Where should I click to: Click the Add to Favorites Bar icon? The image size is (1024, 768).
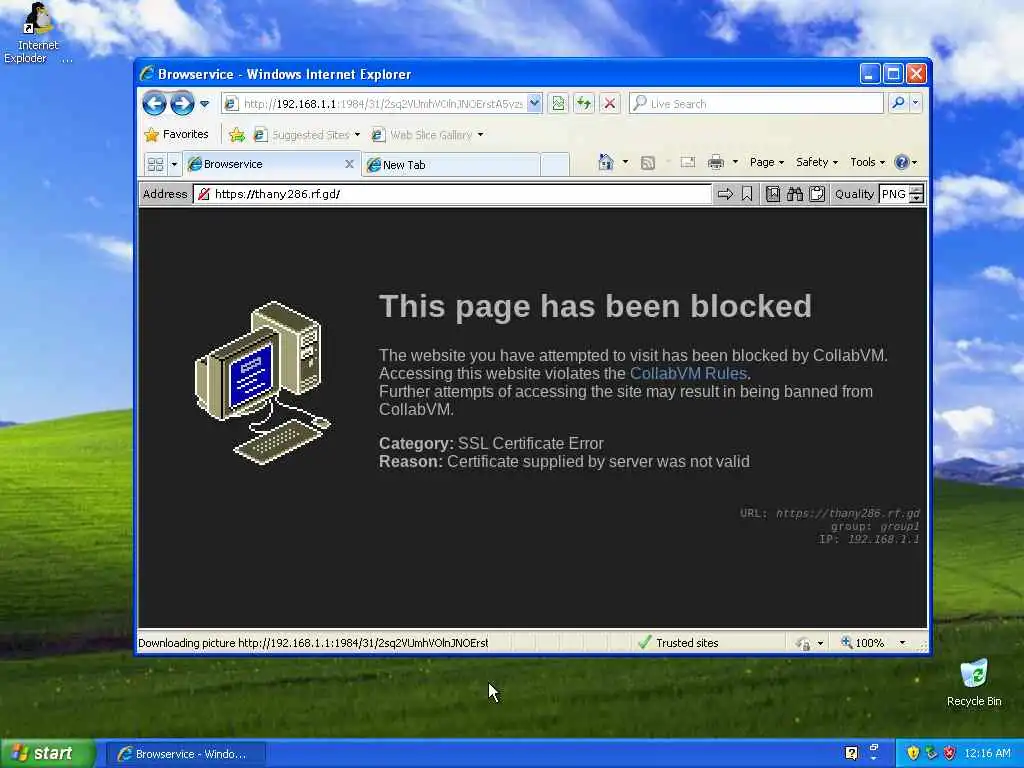click(x=236, y=135)
